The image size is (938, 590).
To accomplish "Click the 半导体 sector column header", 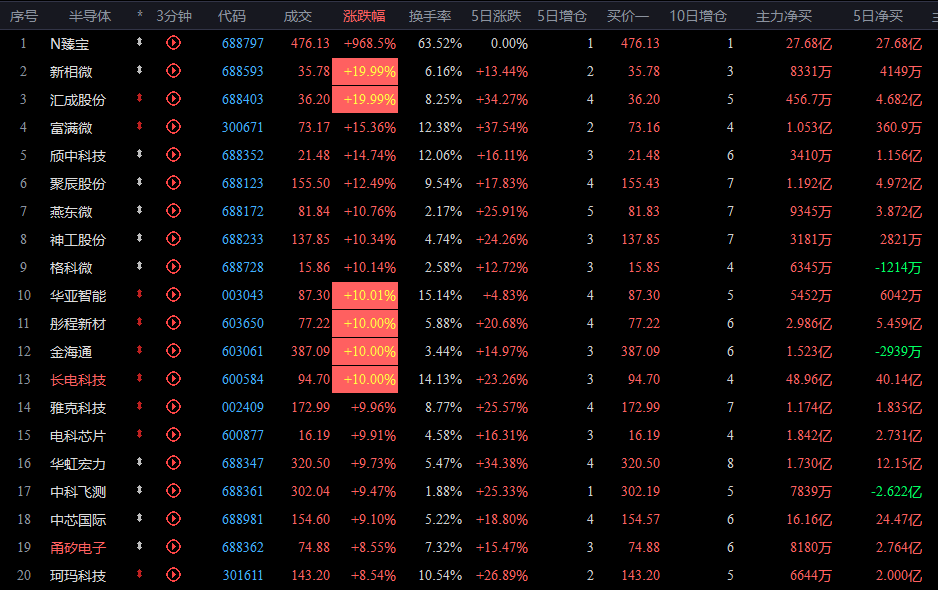I will point(90,16).
